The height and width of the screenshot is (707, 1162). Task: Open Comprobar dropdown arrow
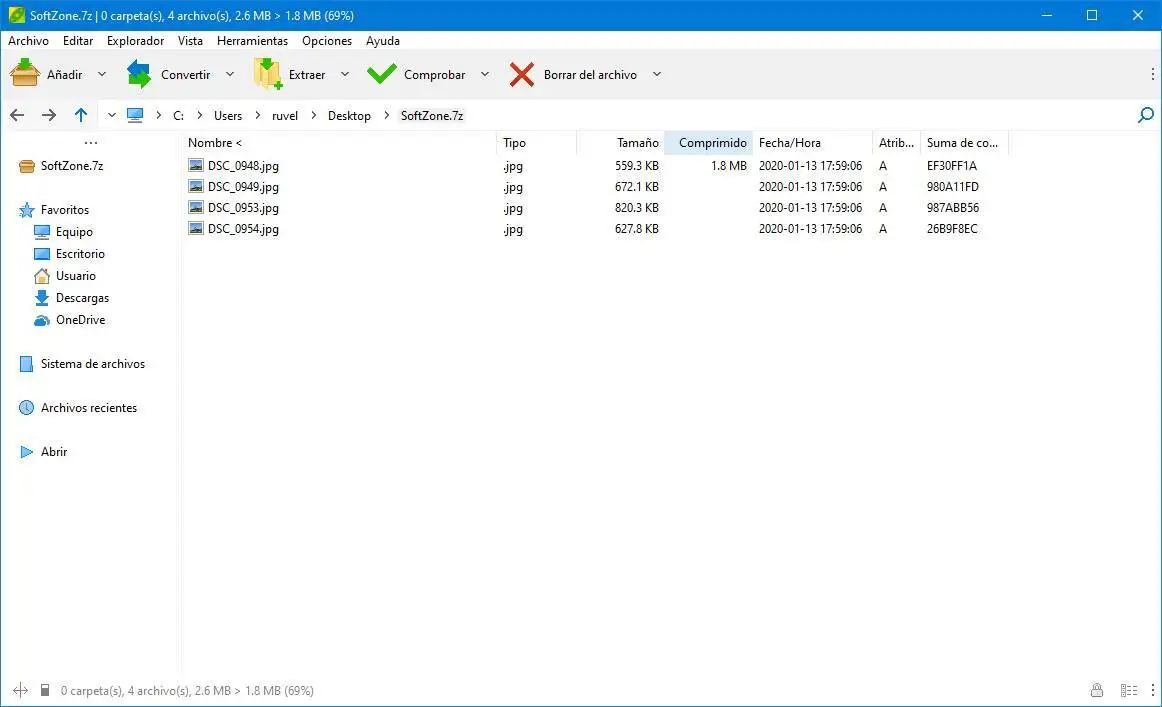pos(485,74)
